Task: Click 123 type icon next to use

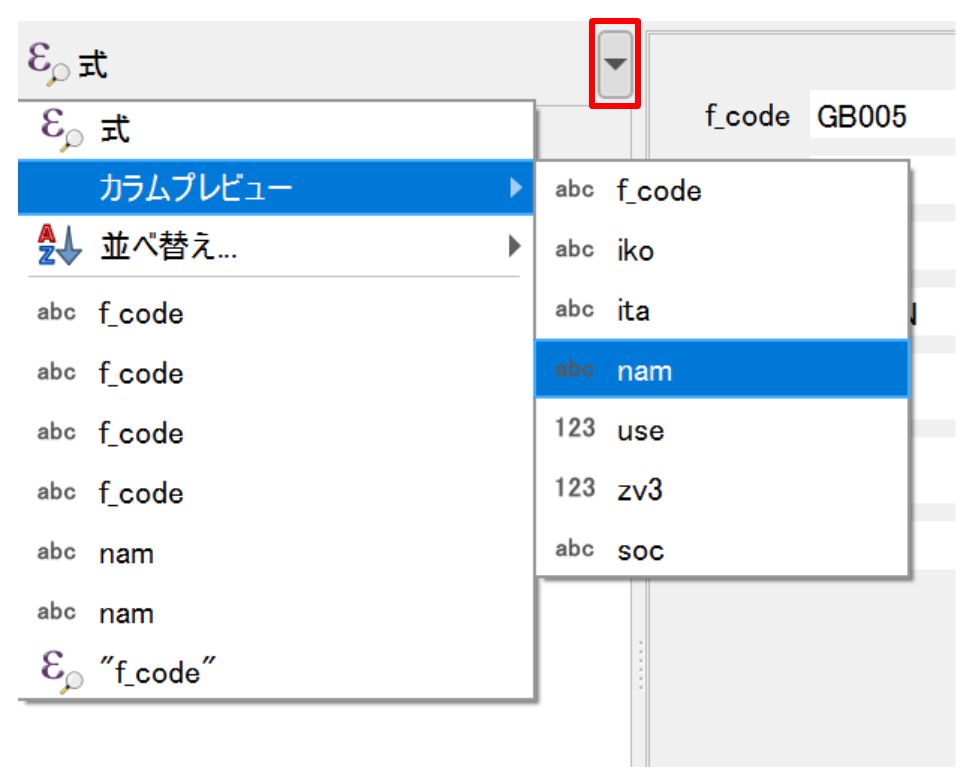Action: 575,428
